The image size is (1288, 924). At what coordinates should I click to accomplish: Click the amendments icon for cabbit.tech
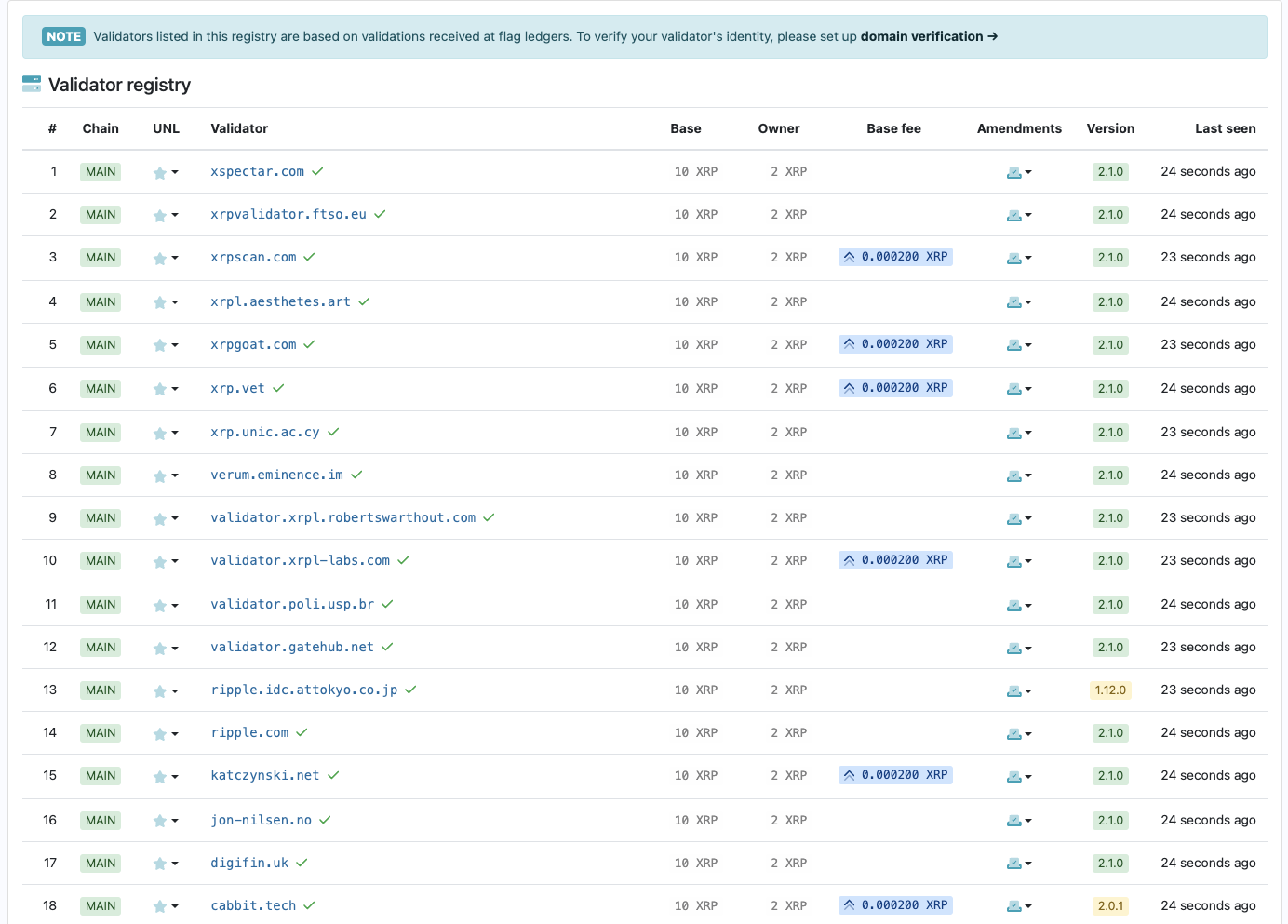[x=1014, y=906]
